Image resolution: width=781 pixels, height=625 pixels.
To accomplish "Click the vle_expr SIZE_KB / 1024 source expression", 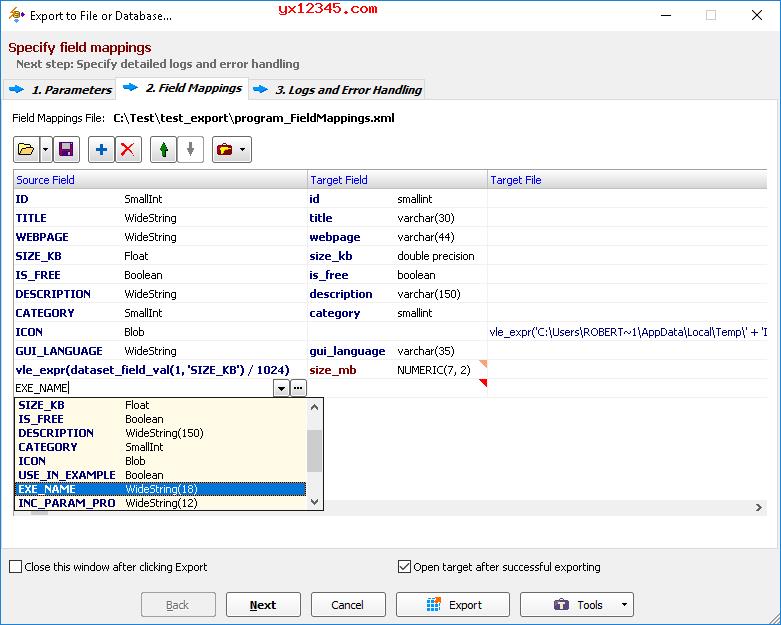I will coord(152,370).
